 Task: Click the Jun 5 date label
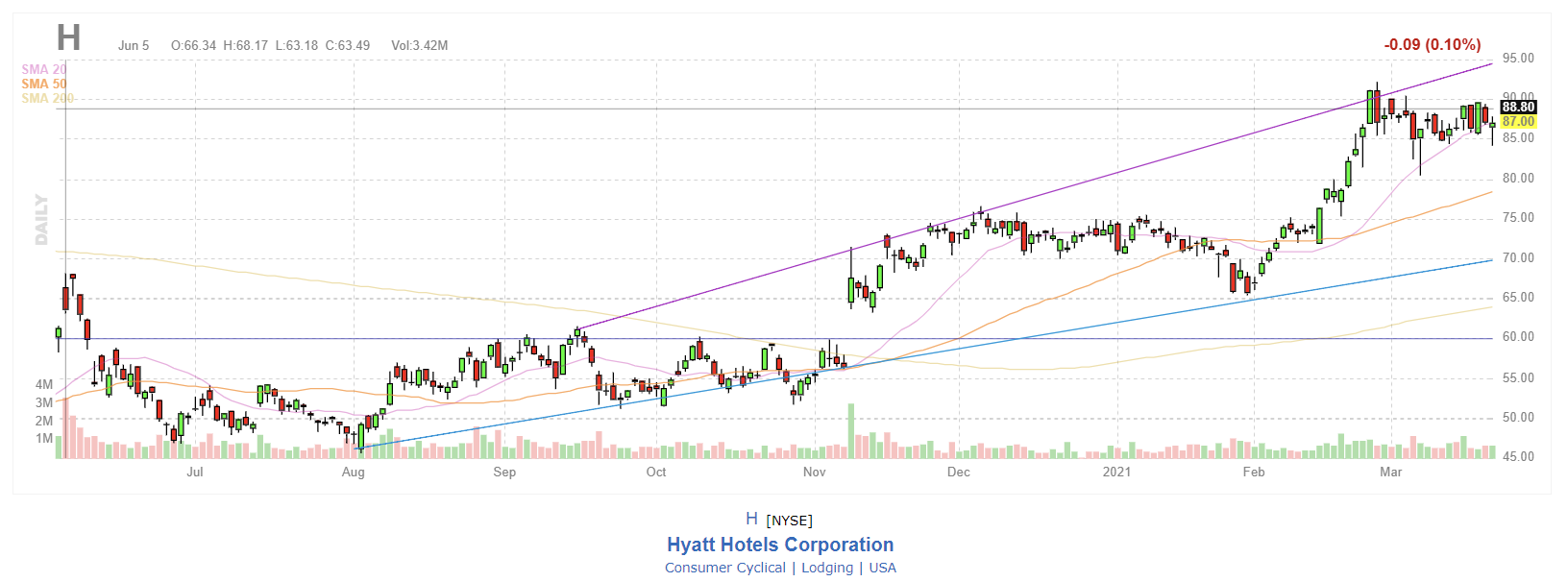134,45
